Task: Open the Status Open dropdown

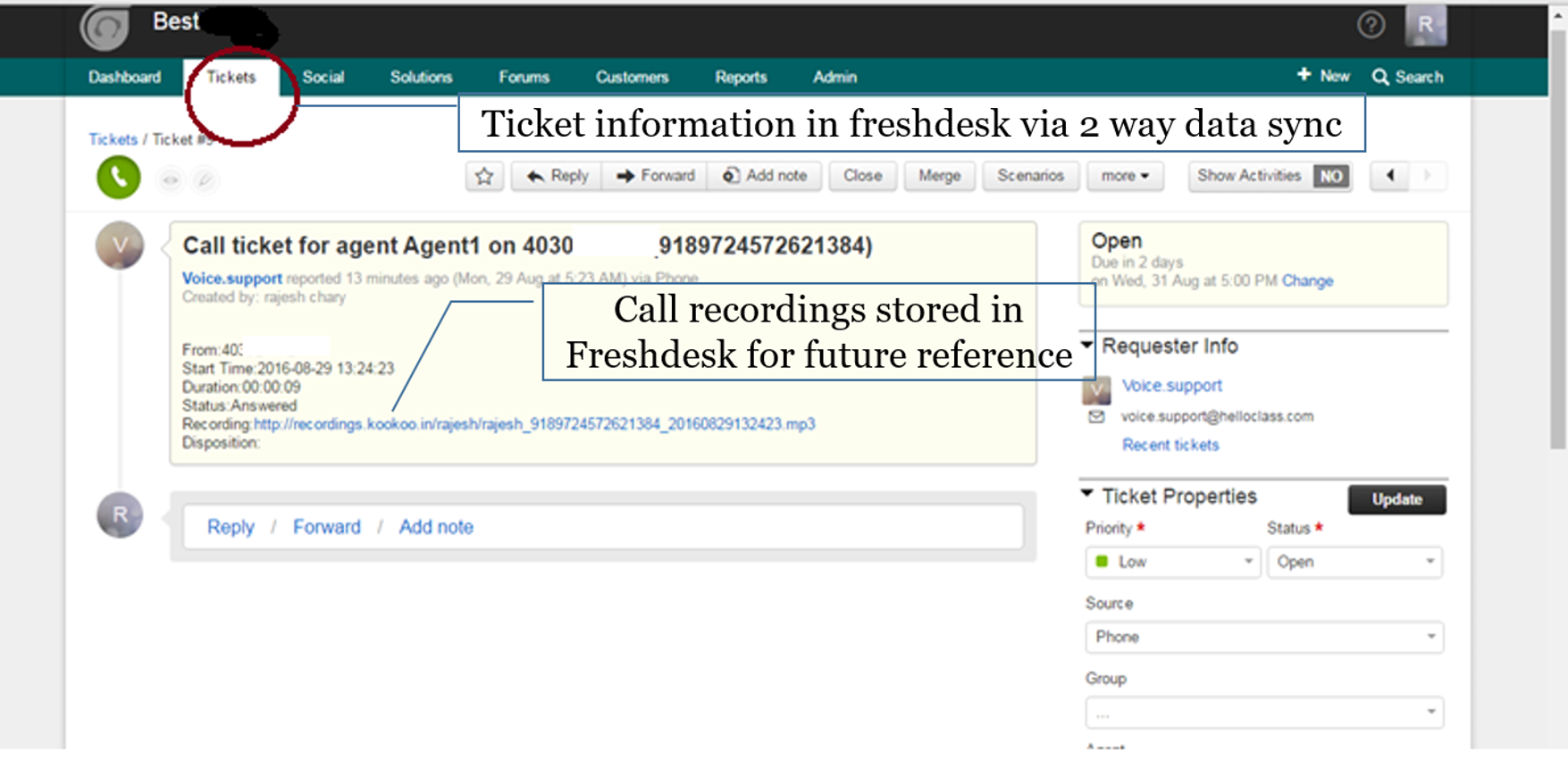Action: pos(1354,562)
